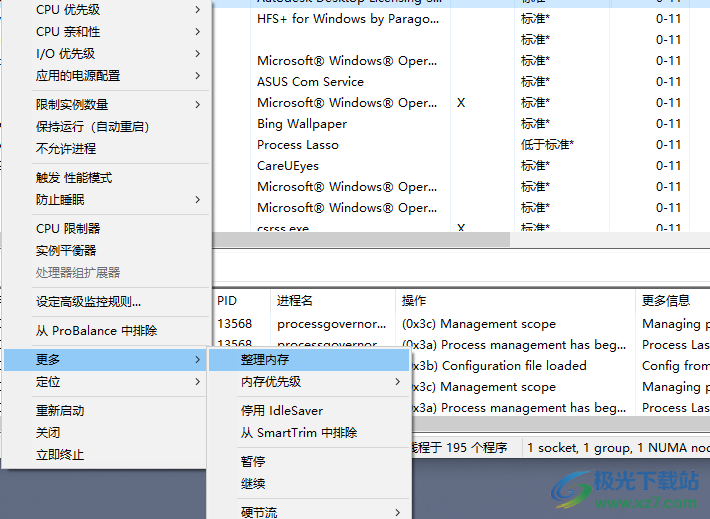Choose CPU 限制器 menu entry
Screen dimensions: 710x519
(107, 229)
